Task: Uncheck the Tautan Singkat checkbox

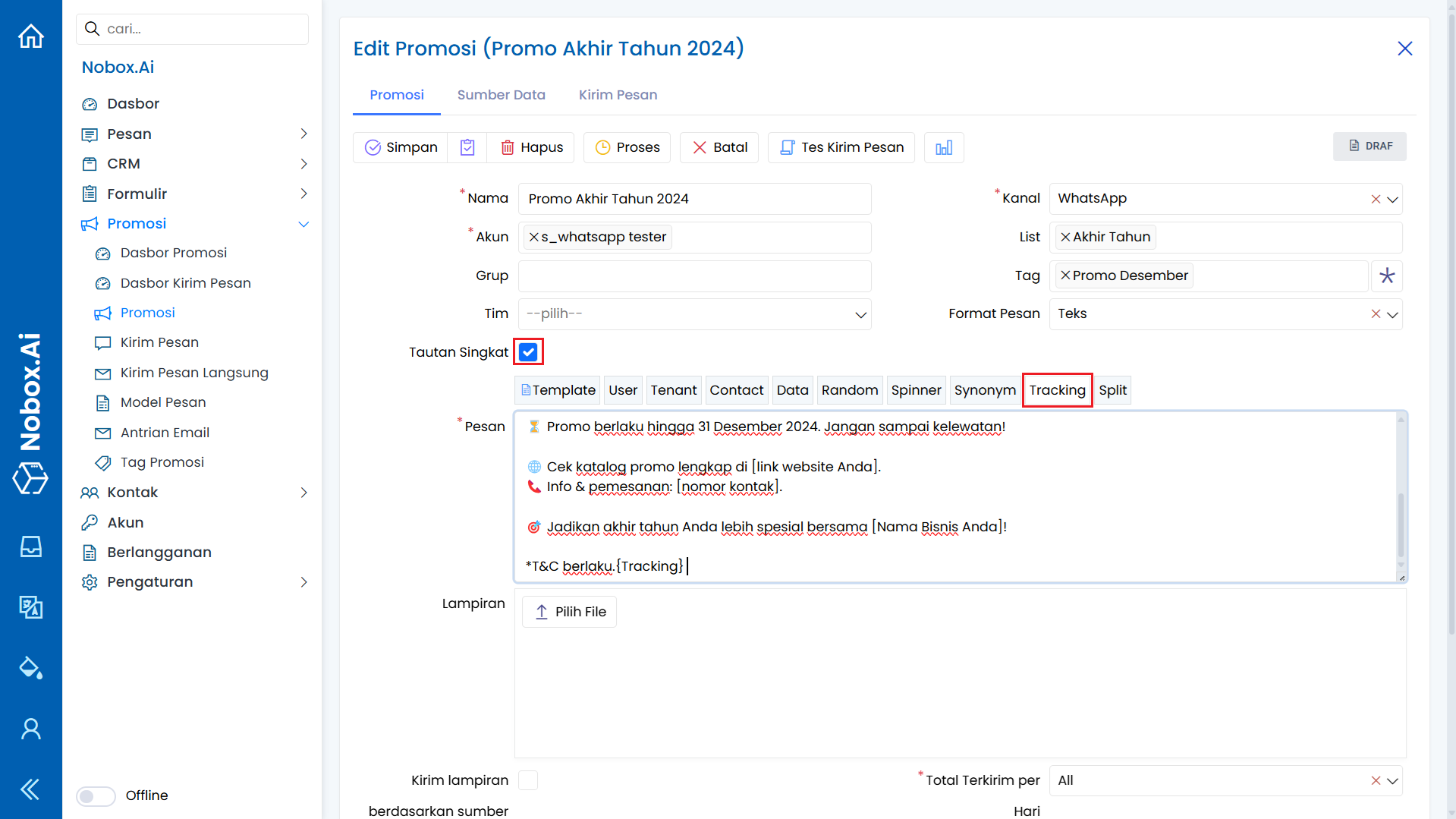Action: coord(528,352)
